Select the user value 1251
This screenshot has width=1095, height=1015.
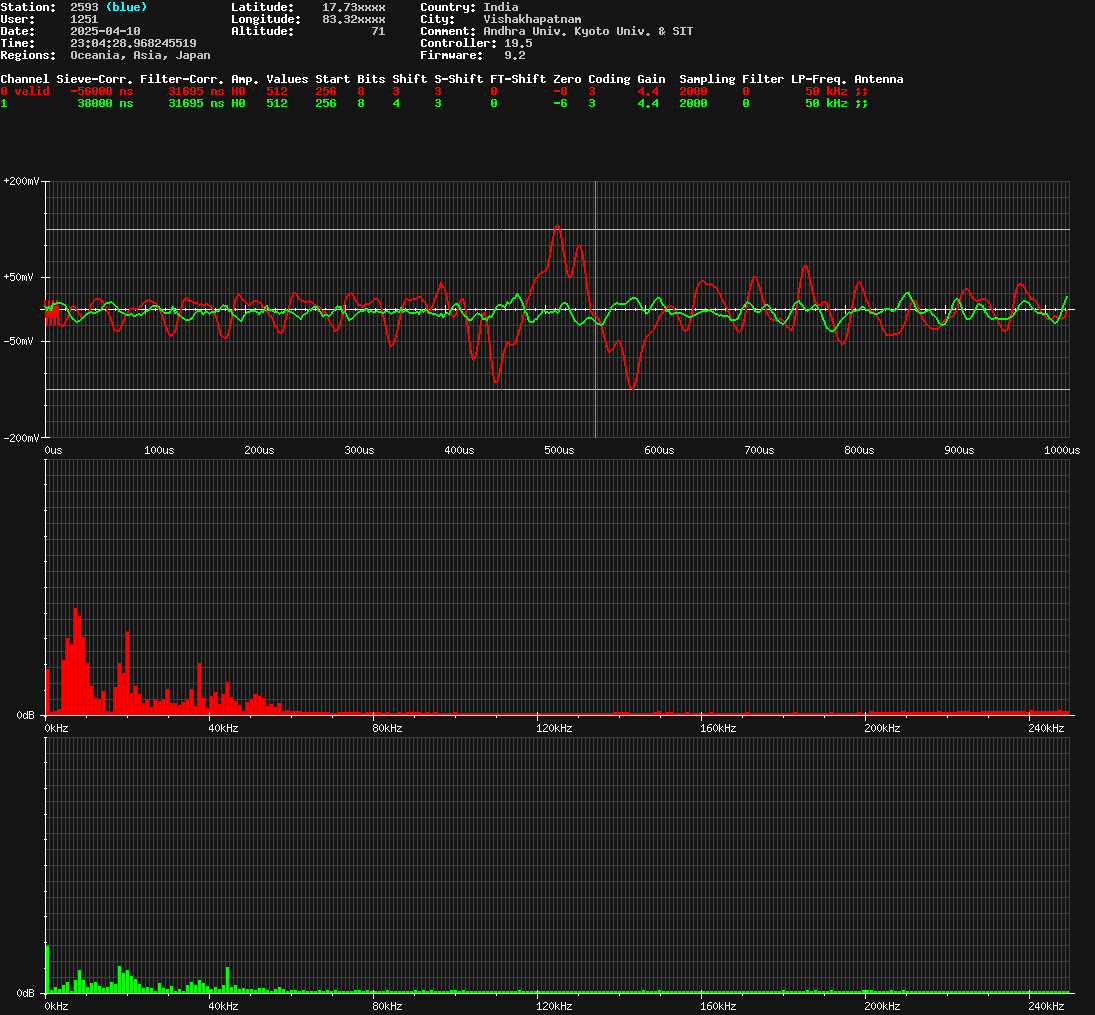point(84,19)
